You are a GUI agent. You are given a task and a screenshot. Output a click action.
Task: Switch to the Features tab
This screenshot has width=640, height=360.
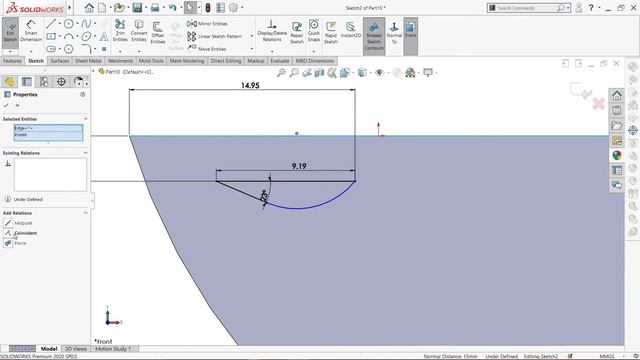(12, 61)
